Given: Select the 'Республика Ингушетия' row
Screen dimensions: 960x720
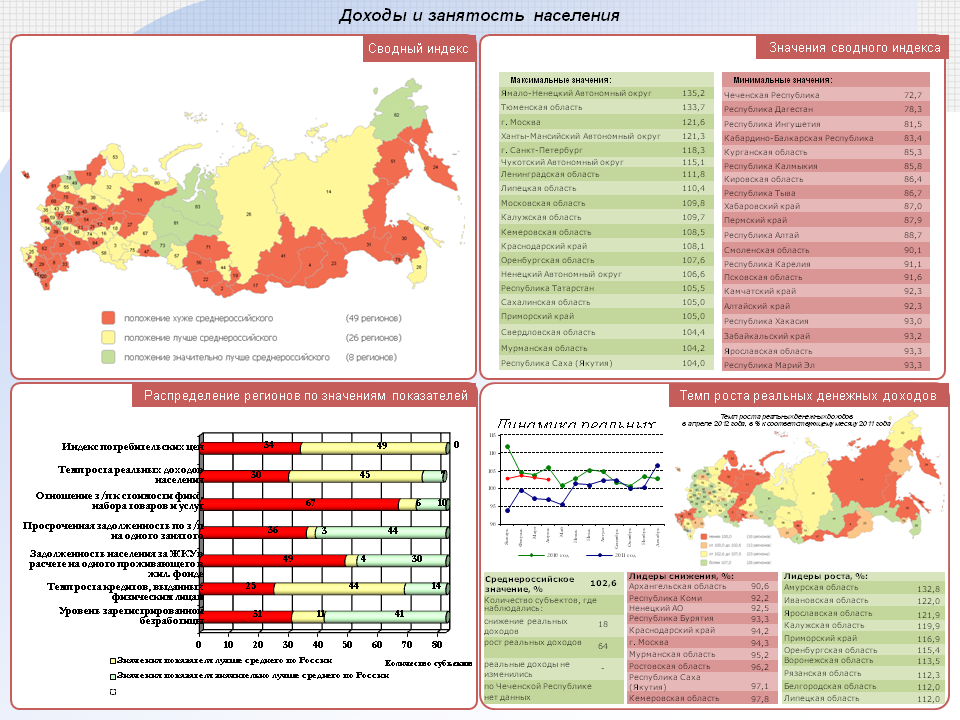Looking at the screenshot, I should click(x=826, y=124).
